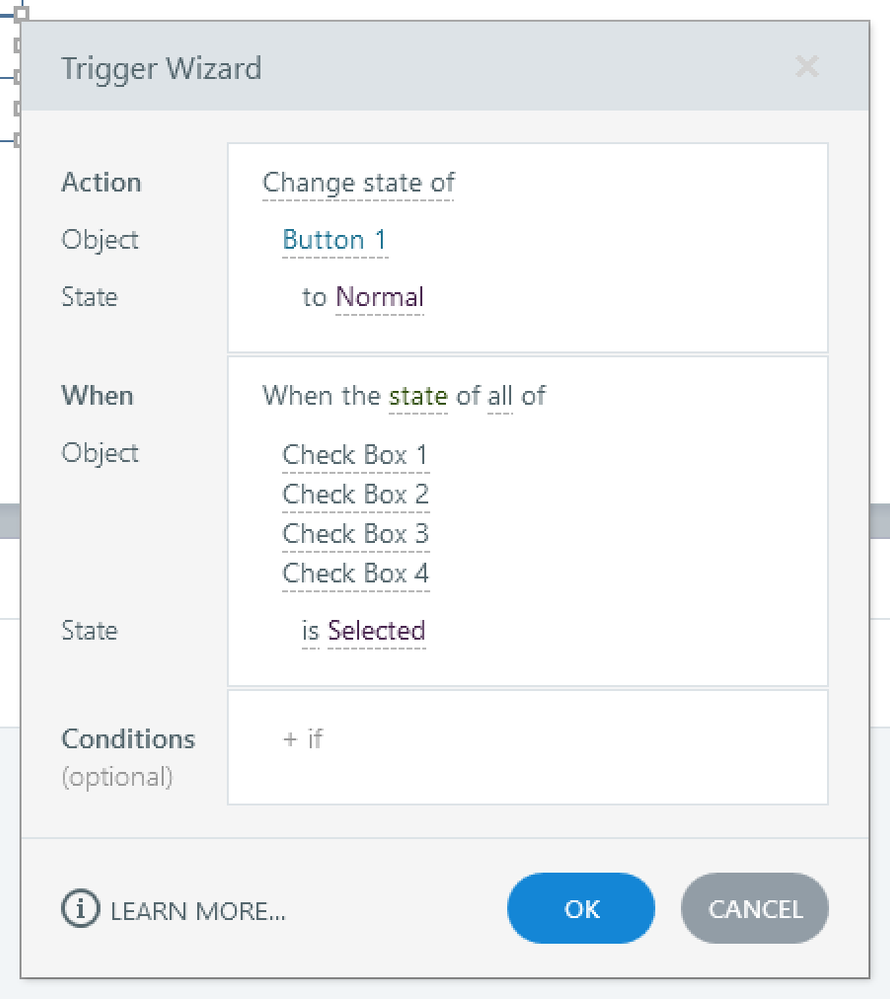Image resolution: width=890 pixels, height=999 pixels.
Task: Change the Selected state value
Action: tap(377, 631)
